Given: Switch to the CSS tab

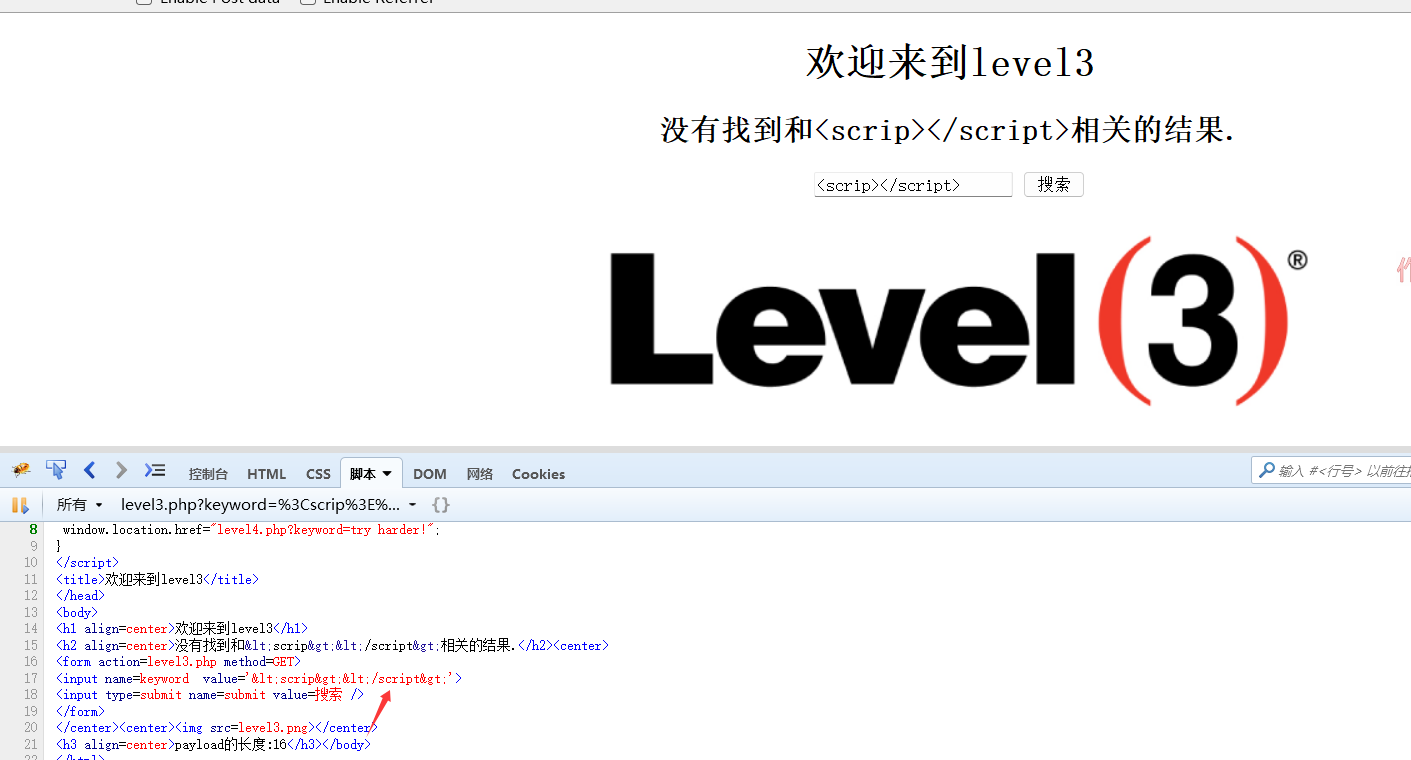Looking at the screenshot, I should pyautogui.click(x=318, y=474).
